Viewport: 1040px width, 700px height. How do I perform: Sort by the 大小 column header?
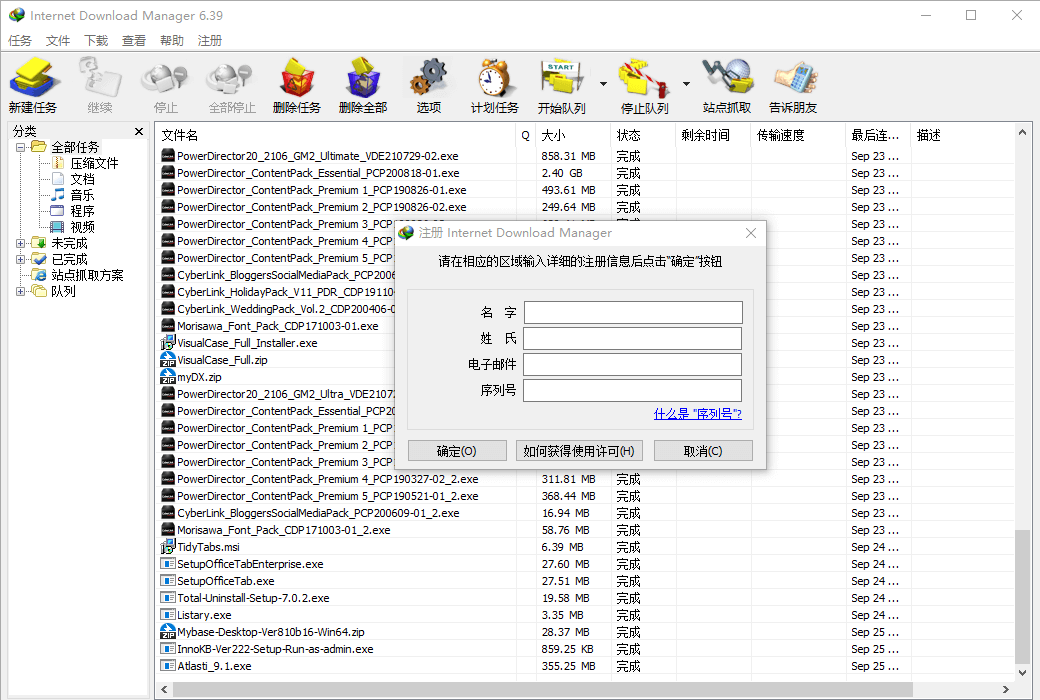(573, 135)
